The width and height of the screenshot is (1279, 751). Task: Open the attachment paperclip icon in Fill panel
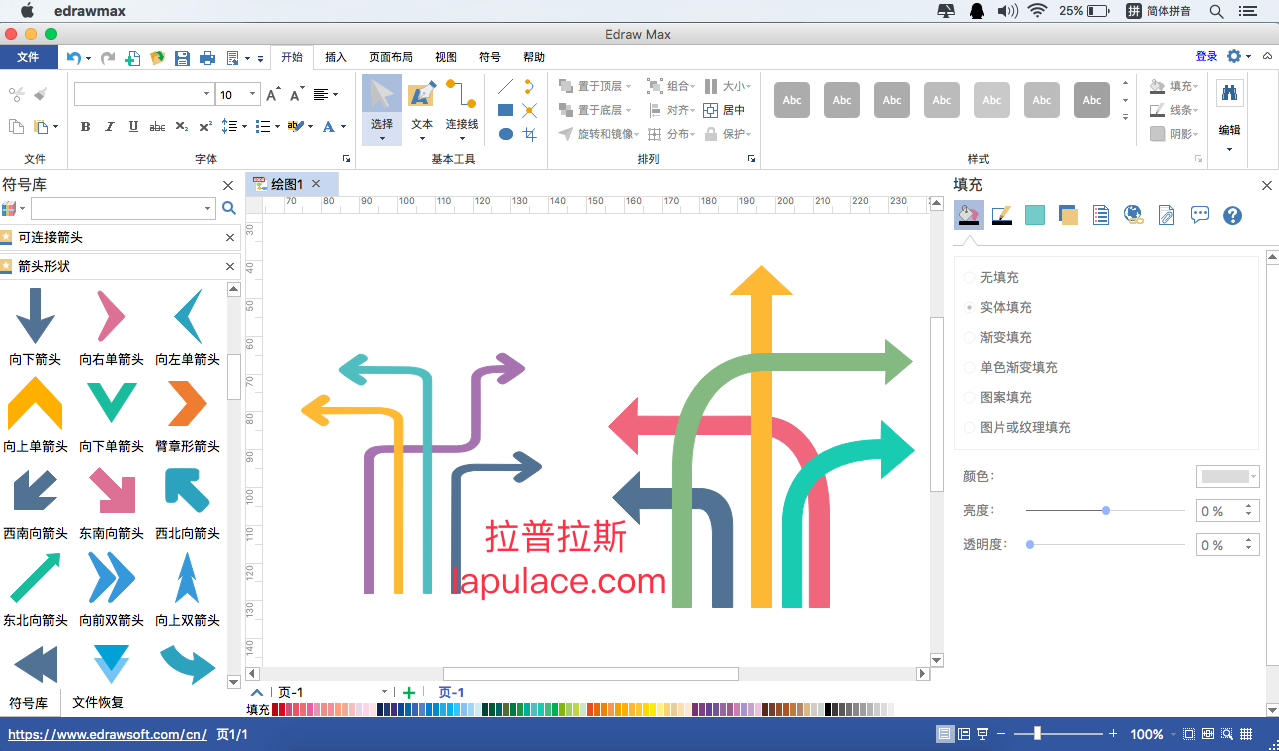(1167, 214)
